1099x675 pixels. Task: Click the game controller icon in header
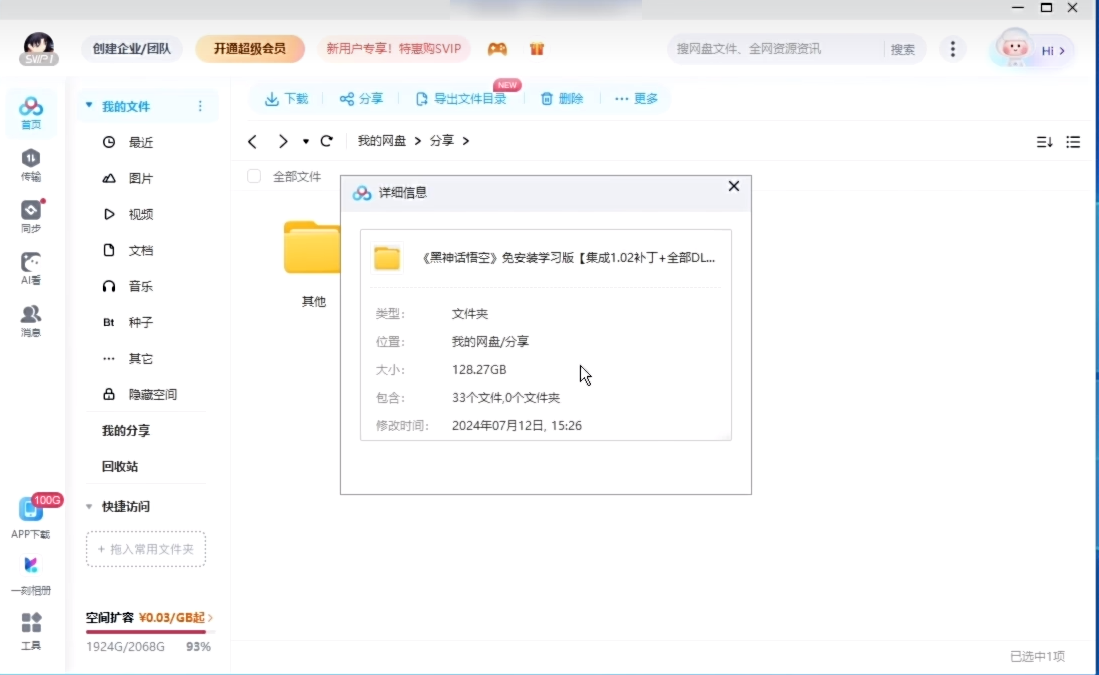coord(497,49)
